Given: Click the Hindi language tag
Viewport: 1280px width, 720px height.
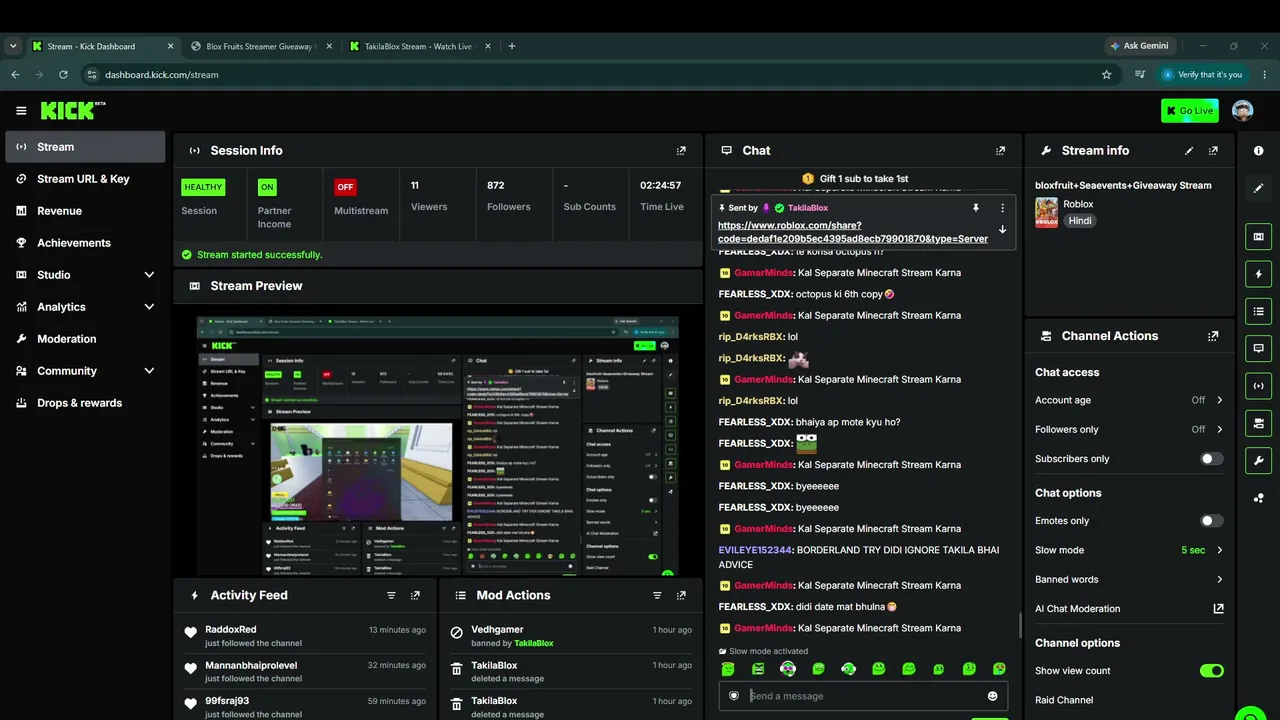Looking at the screenshot, I should click(1080, 221).
